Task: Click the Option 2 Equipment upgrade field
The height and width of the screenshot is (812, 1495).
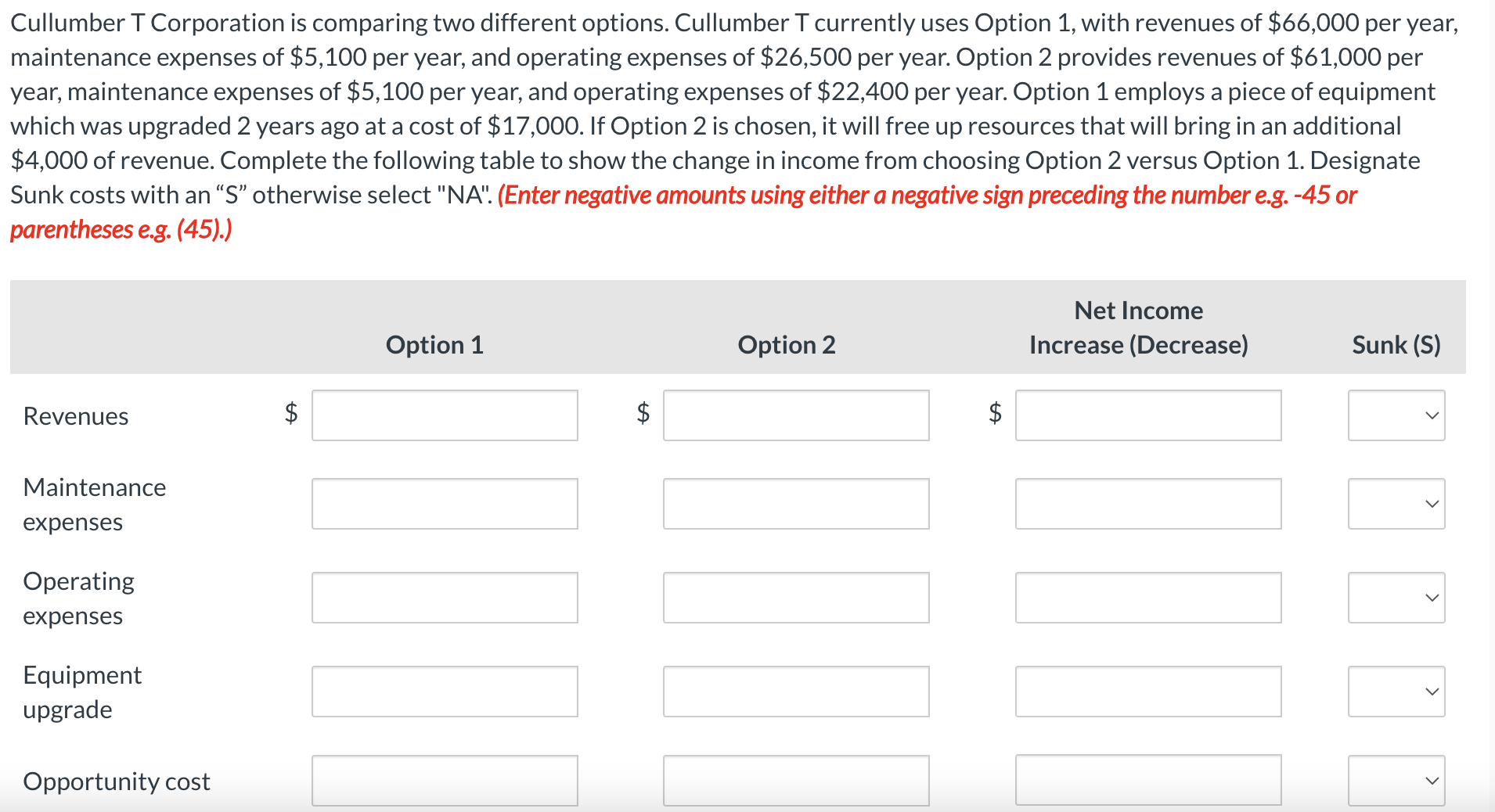Action: [795, 692]
